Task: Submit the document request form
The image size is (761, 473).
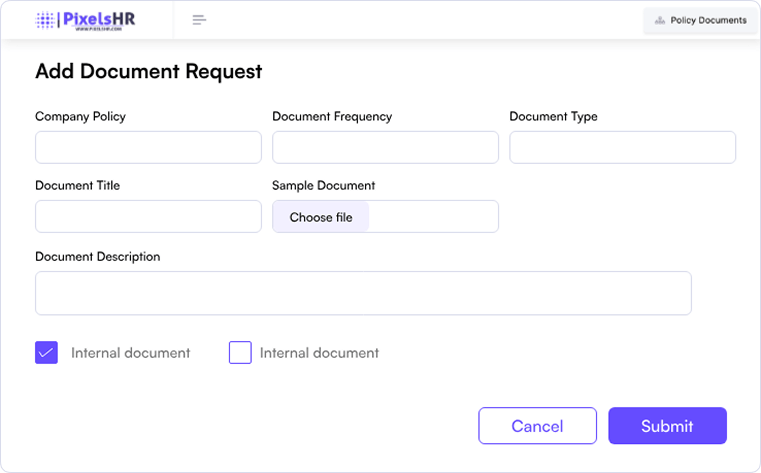Action: [667, 426]
